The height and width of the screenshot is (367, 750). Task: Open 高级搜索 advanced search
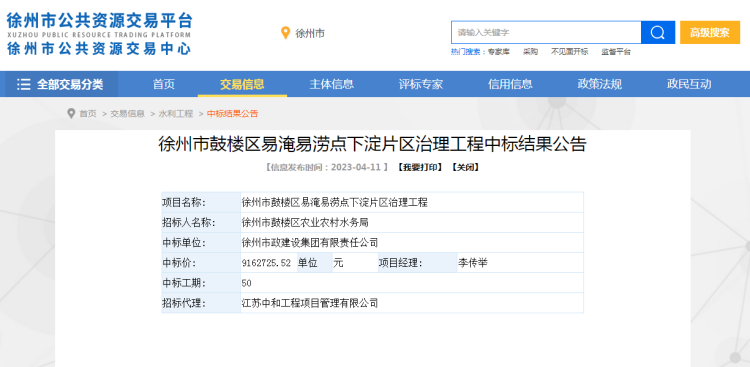(x=710, y=33)
